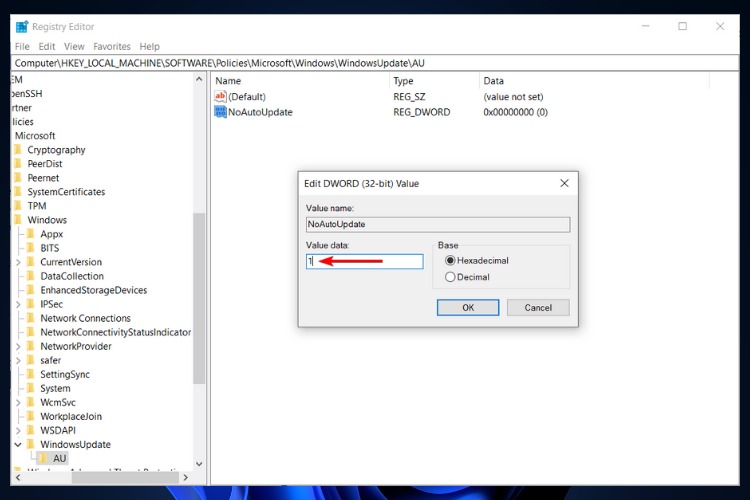This screenshot has width=750, height=500.
Task: Close the Edit DWORD dialog with X
Action: pyautogui.click(x=564, y=183)
